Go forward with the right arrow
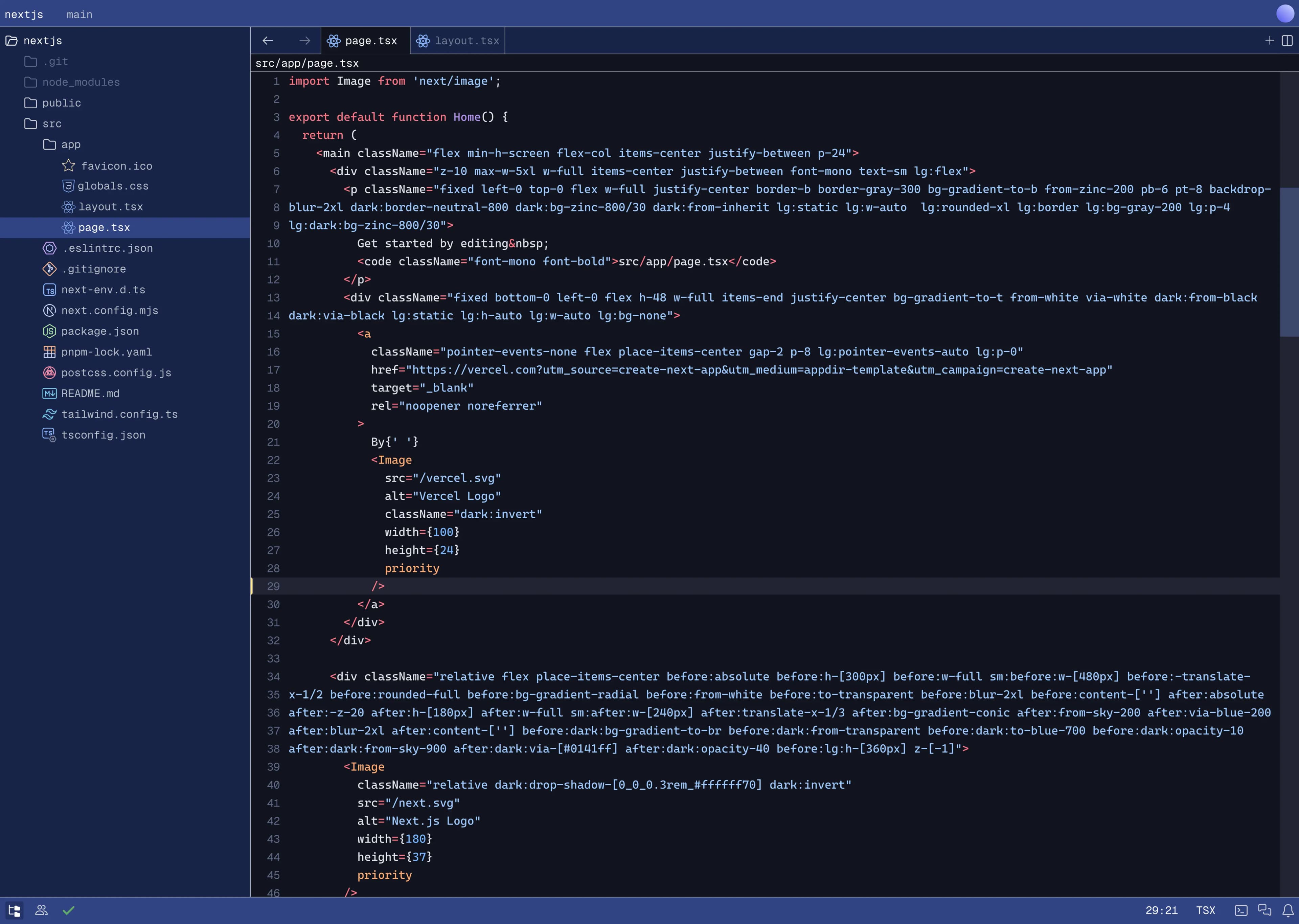Screen dimensions: 1299x924 (x=305, y=40)
